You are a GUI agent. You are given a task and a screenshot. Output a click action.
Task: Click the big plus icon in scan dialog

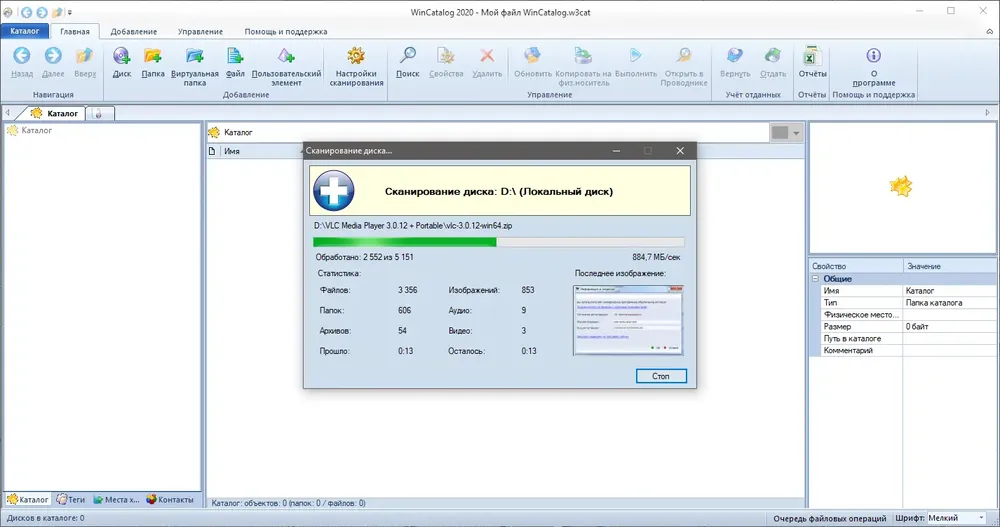click(334, 191)
